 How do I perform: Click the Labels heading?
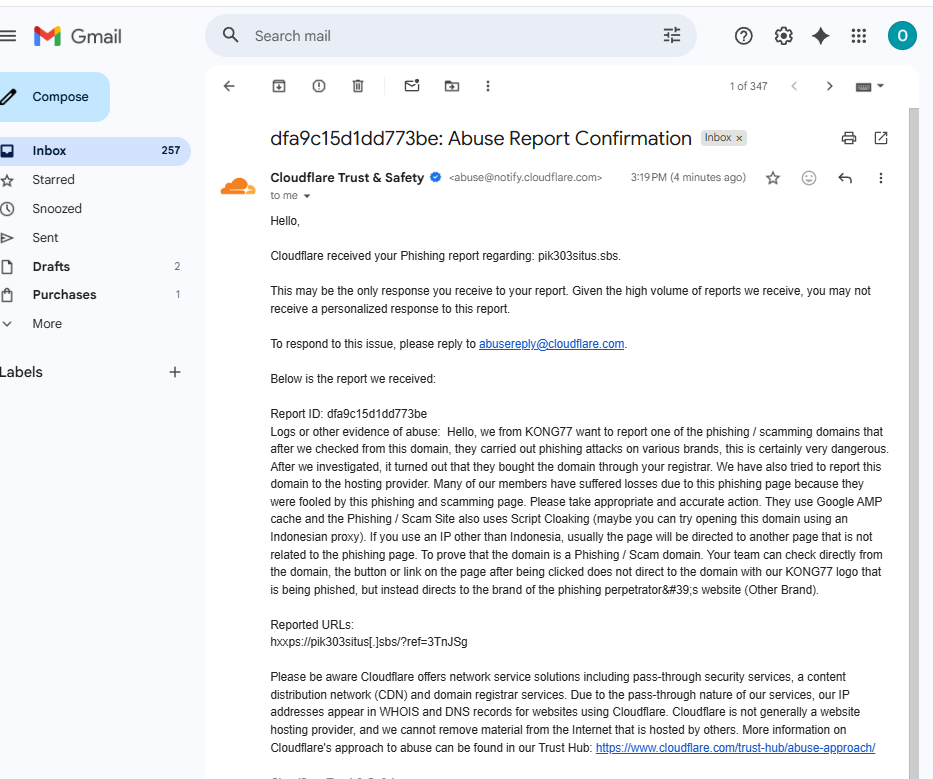pyautogui.click(x=21, y=373)
